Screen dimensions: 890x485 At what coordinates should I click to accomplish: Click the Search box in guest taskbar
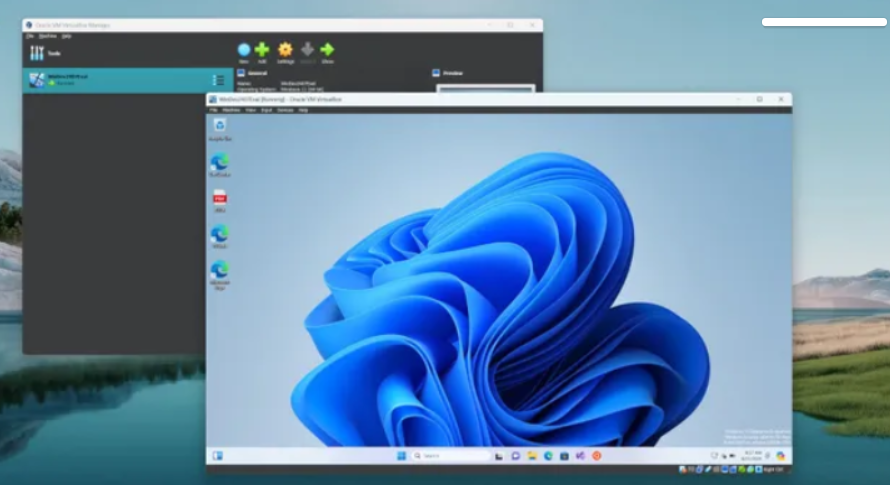[451, 455]
